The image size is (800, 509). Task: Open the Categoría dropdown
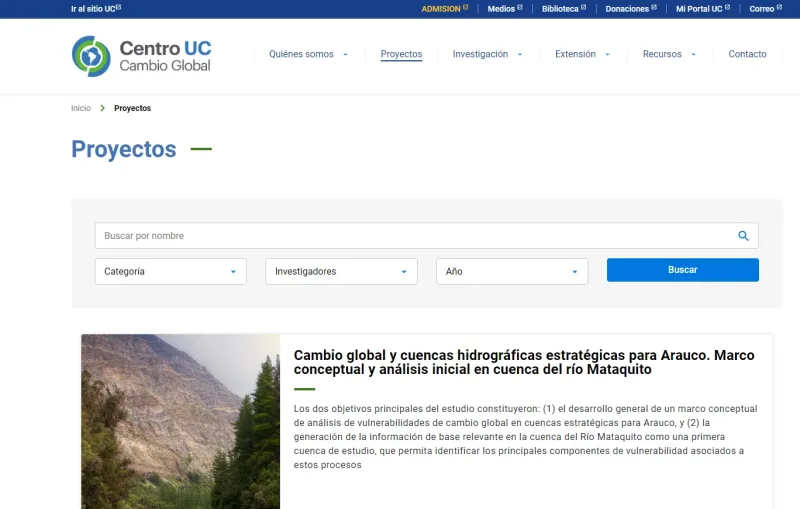click(170, 271)
